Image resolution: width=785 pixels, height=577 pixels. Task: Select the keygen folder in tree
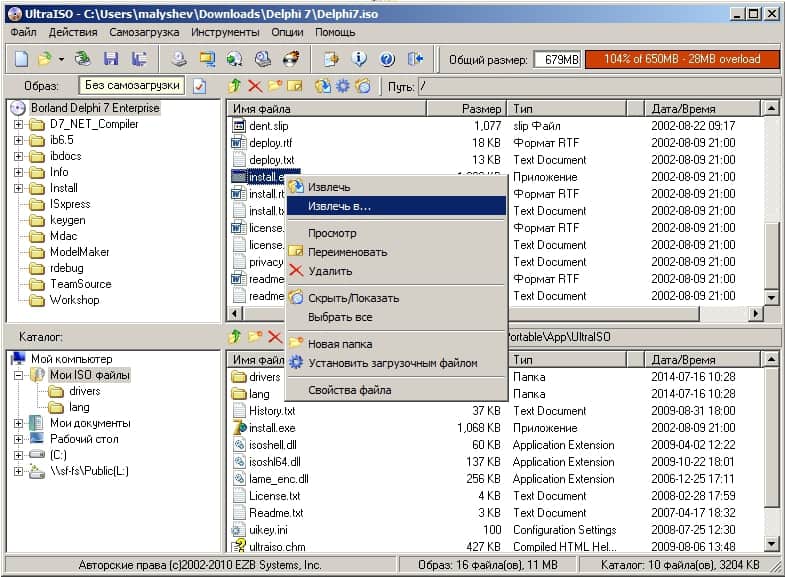[x=68, y=220]
